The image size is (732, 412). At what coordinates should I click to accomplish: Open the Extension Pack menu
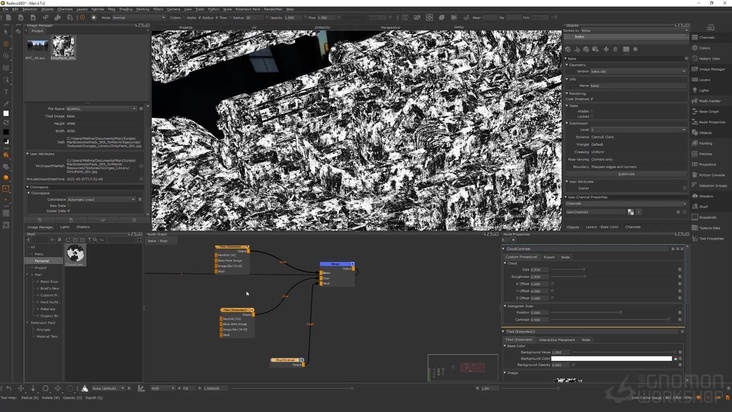tap(248, 9)
